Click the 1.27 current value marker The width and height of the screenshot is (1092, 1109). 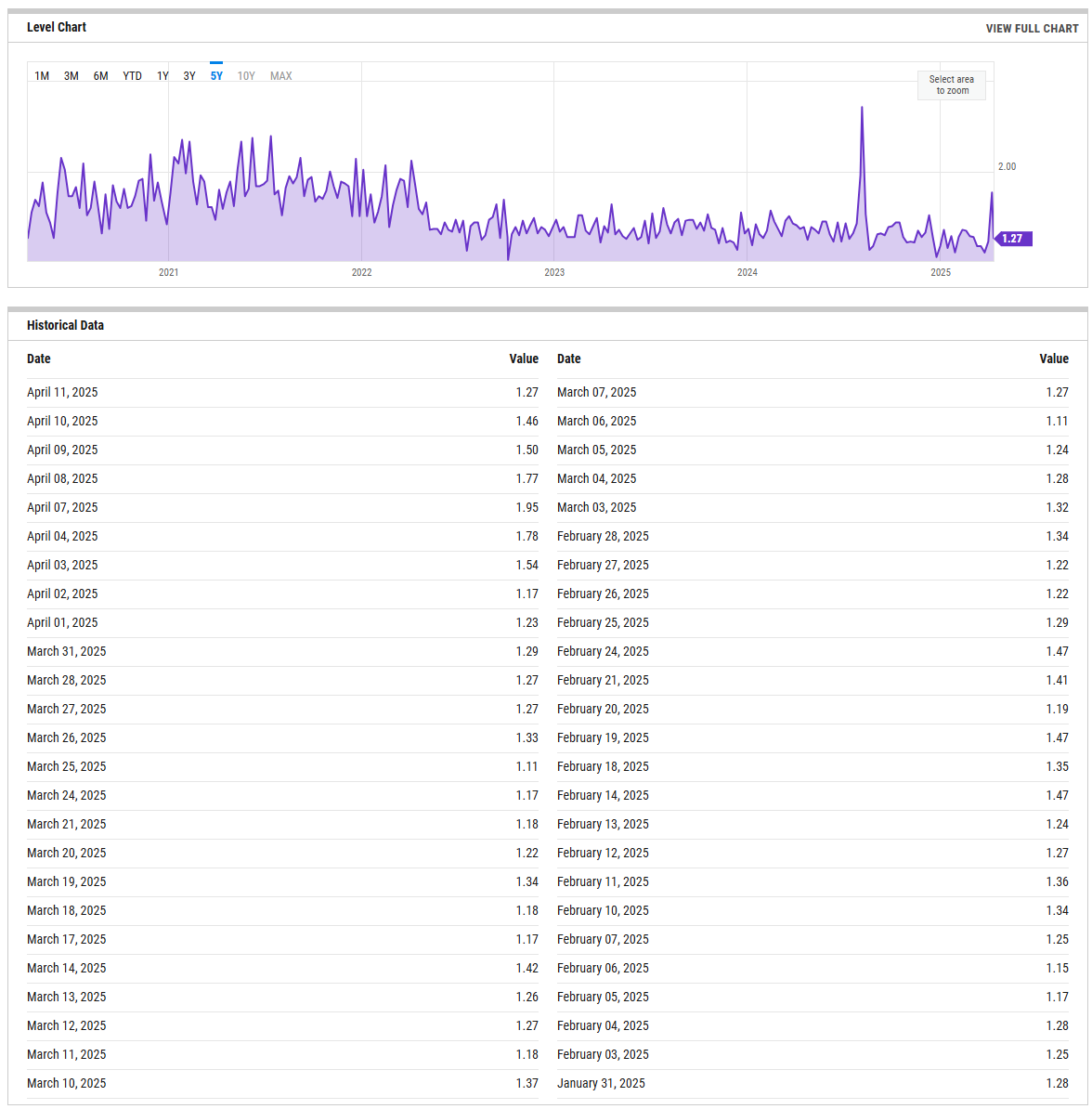point(1013,239)
